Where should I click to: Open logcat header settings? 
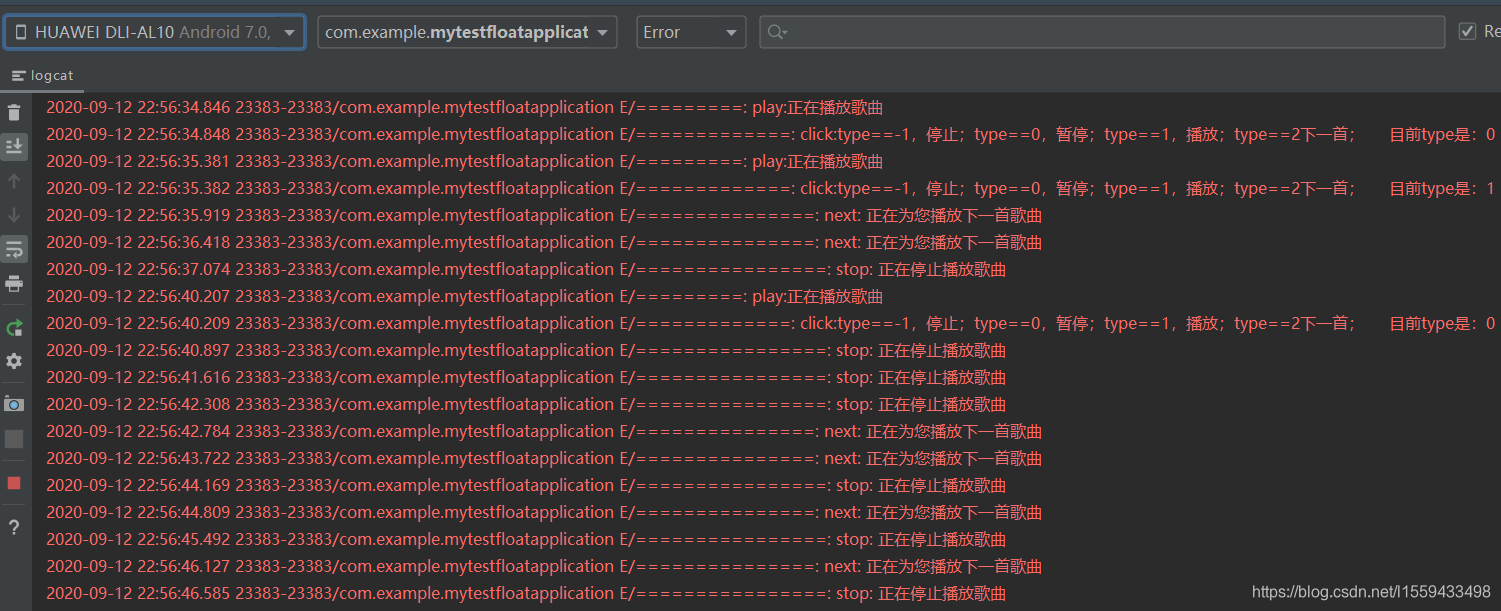[14, 361]
